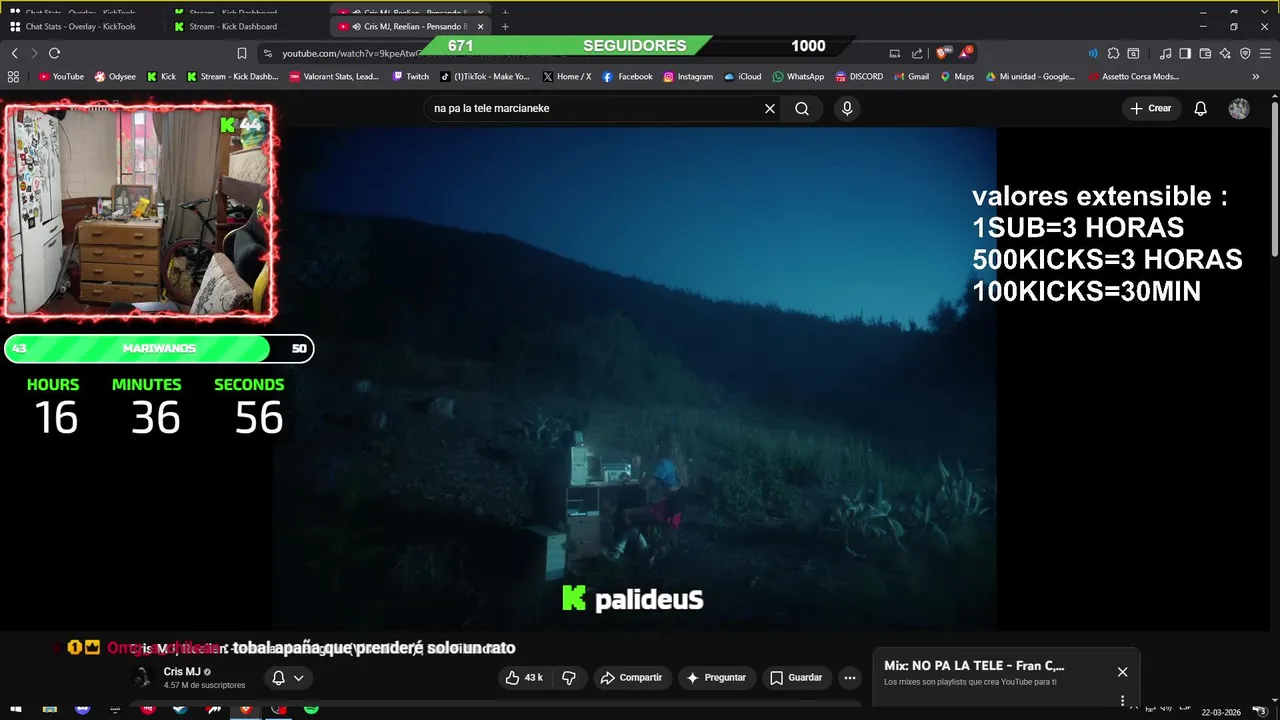Open the Brave Rewards triangle icon
Viewport: 1280px width, 720px height.
pos(966,52)
